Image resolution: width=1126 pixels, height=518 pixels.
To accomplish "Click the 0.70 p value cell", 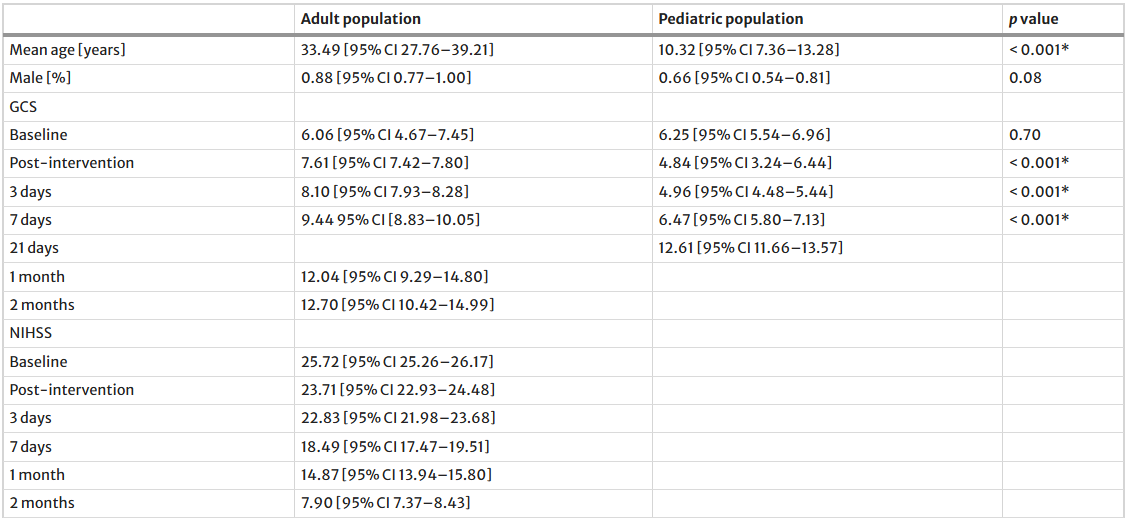I will 1024,134.
